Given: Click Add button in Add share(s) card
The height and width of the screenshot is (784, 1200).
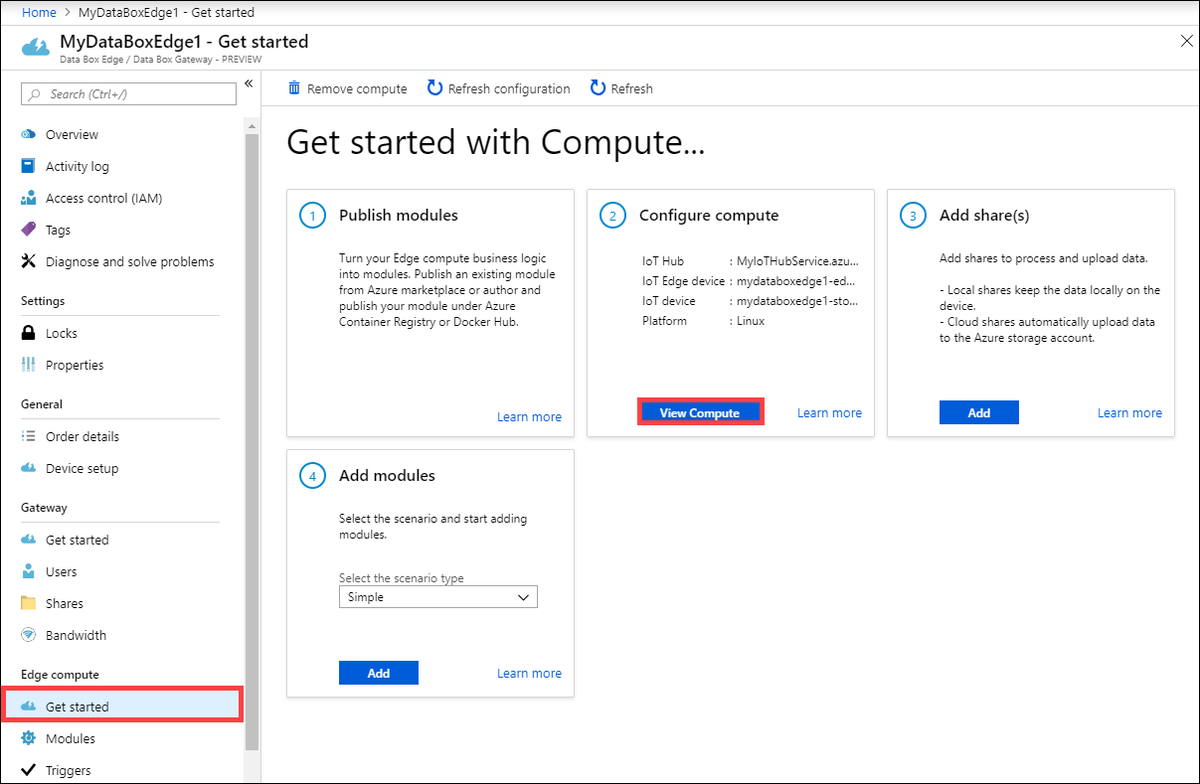Looking at the screenshot, I should pyautogui.click(x=979, y=413).
